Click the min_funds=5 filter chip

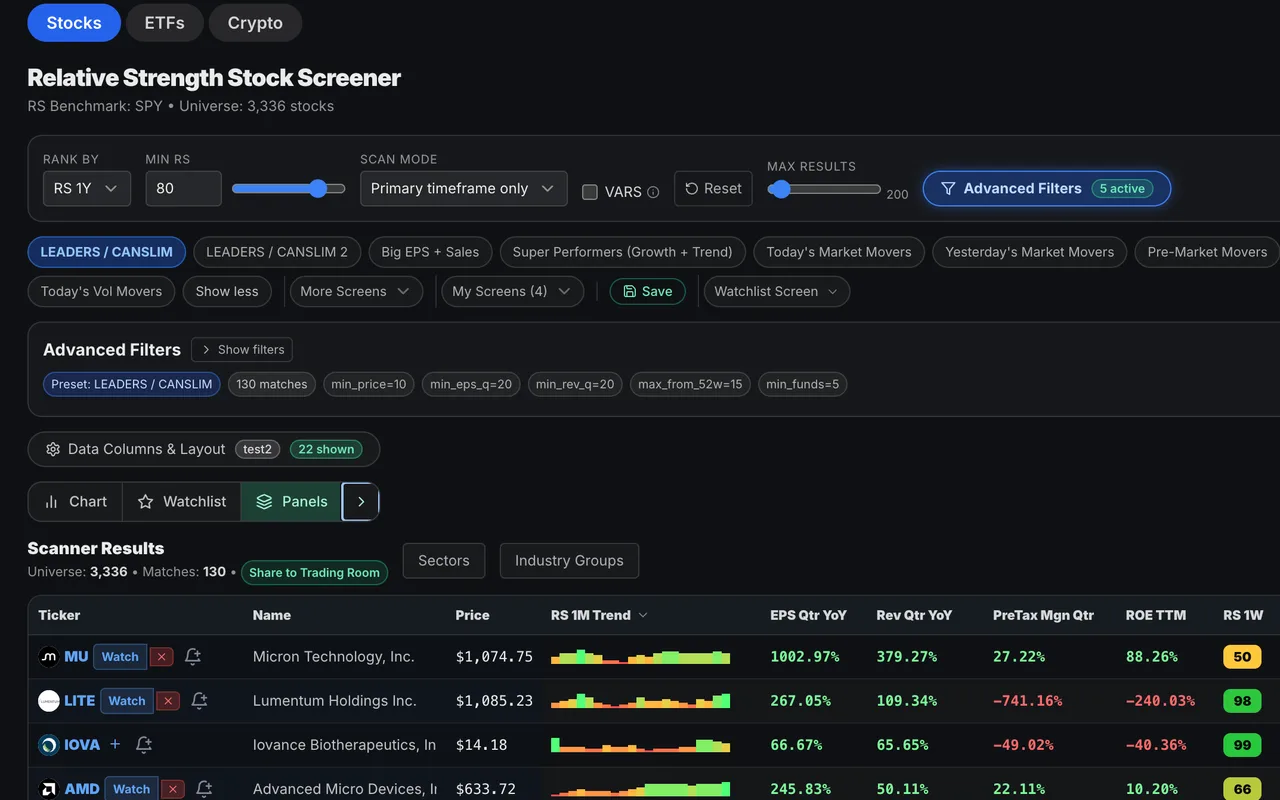coord(803,384)
